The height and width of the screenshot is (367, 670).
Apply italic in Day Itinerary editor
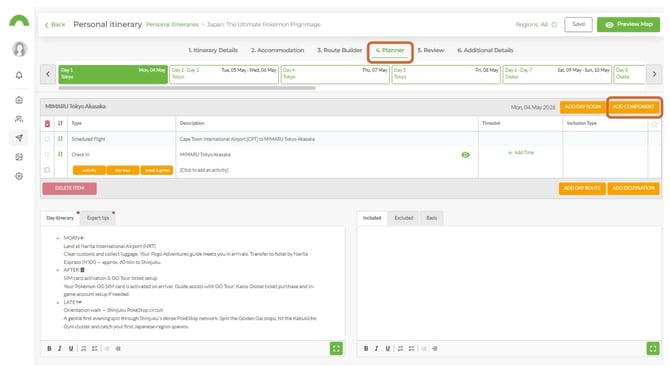(60, 349)
